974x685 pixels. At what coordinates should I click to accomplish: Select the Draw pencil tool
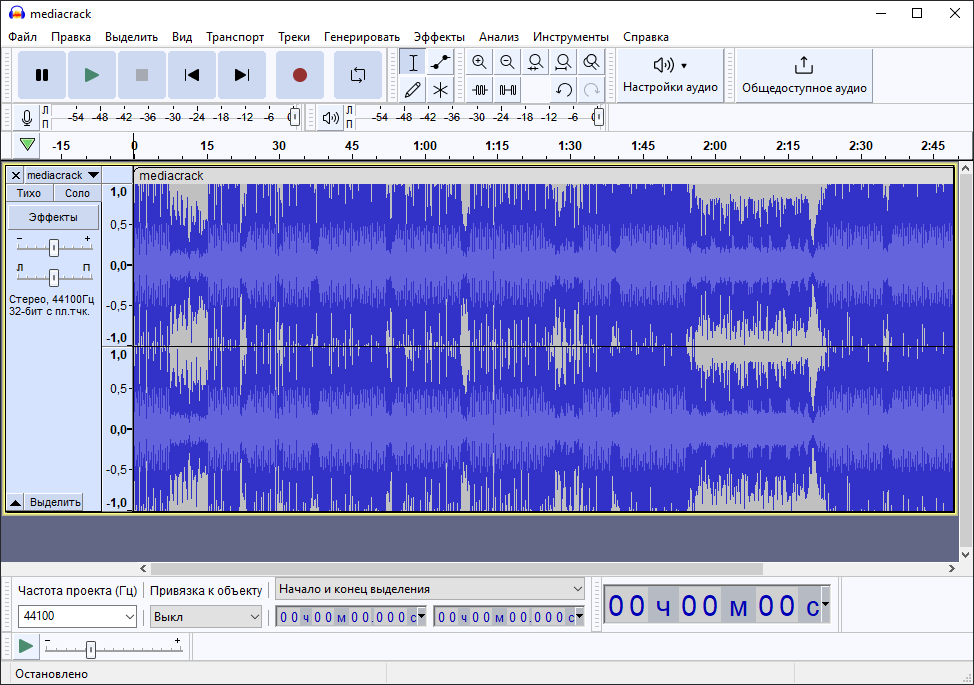[x=413, y=89]
